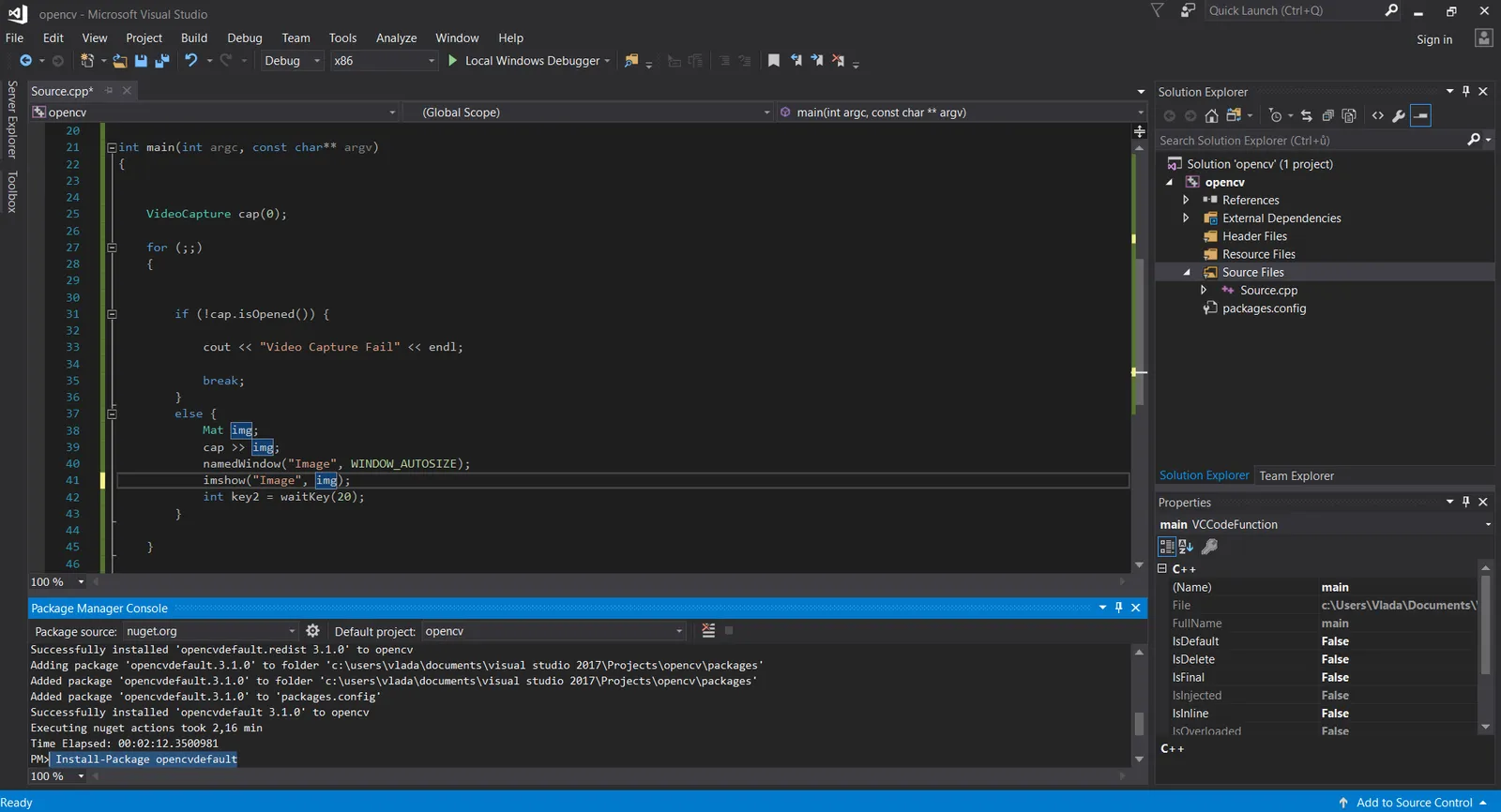Start debugging with the green play icon
The height and width of the screenshot is (812, 1501).
[452, 60]
